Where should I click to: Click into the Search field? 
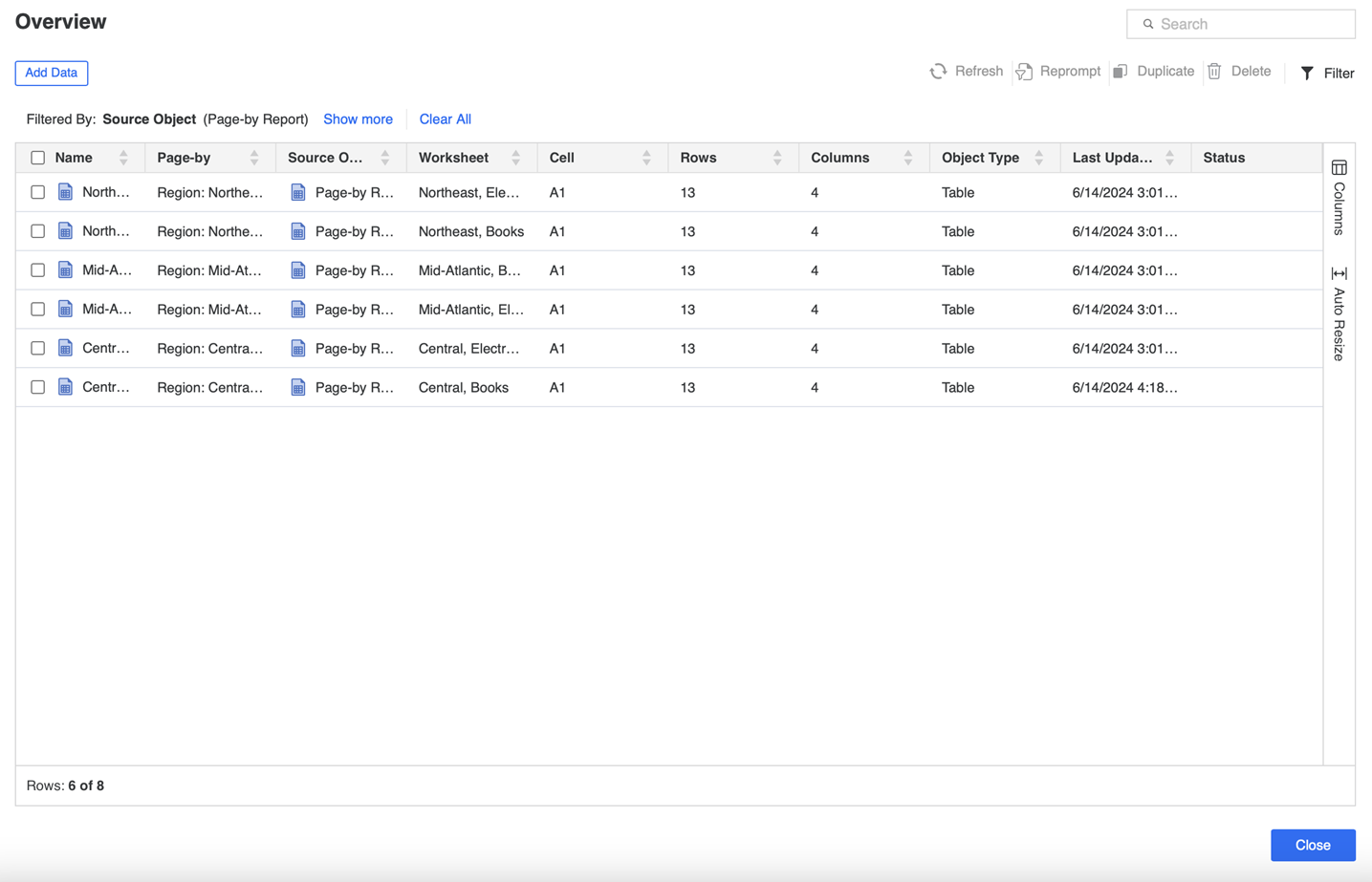pos(1248,24)
